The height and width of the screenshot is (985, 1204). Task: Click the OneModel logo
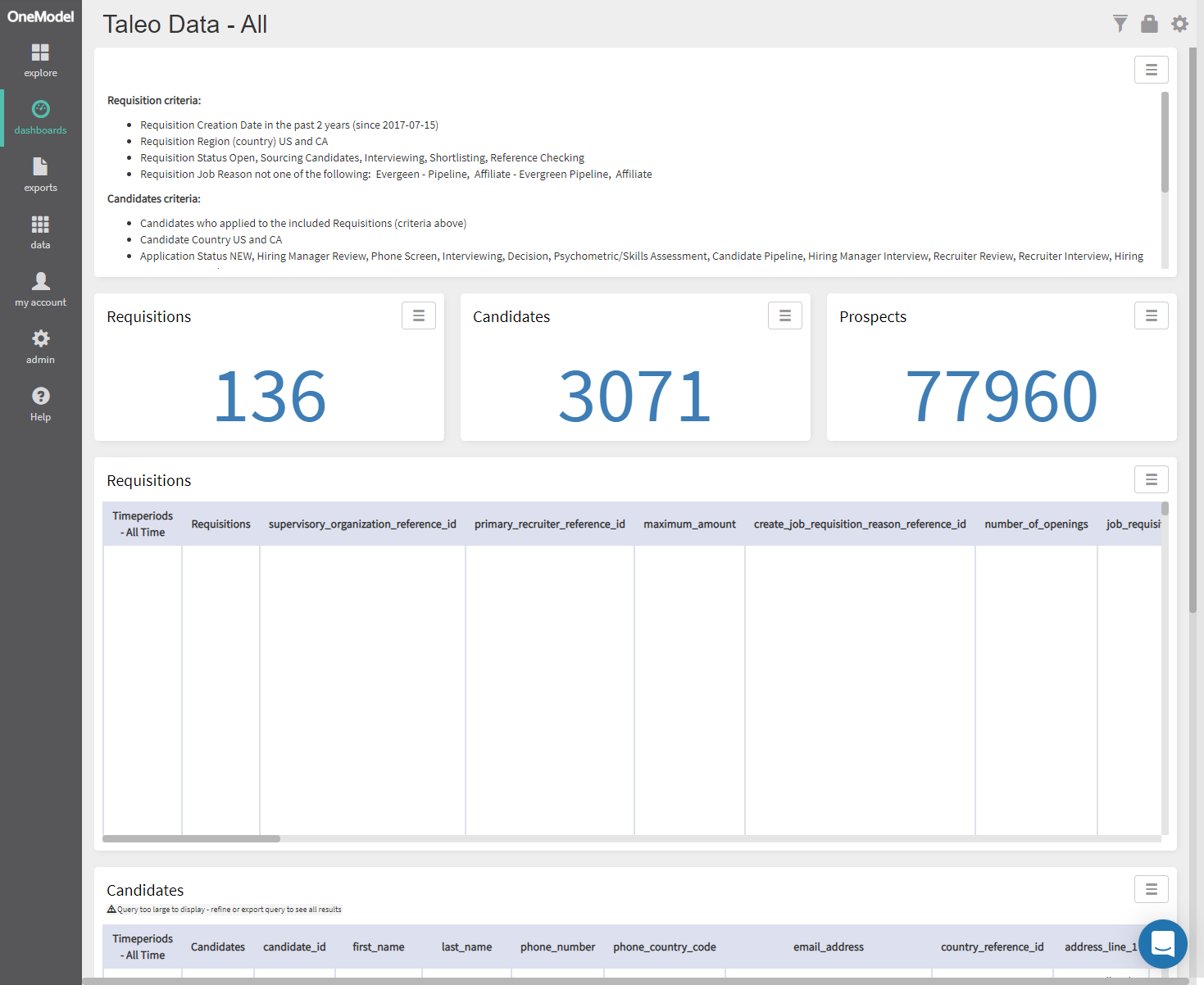(x=40, y=16)
